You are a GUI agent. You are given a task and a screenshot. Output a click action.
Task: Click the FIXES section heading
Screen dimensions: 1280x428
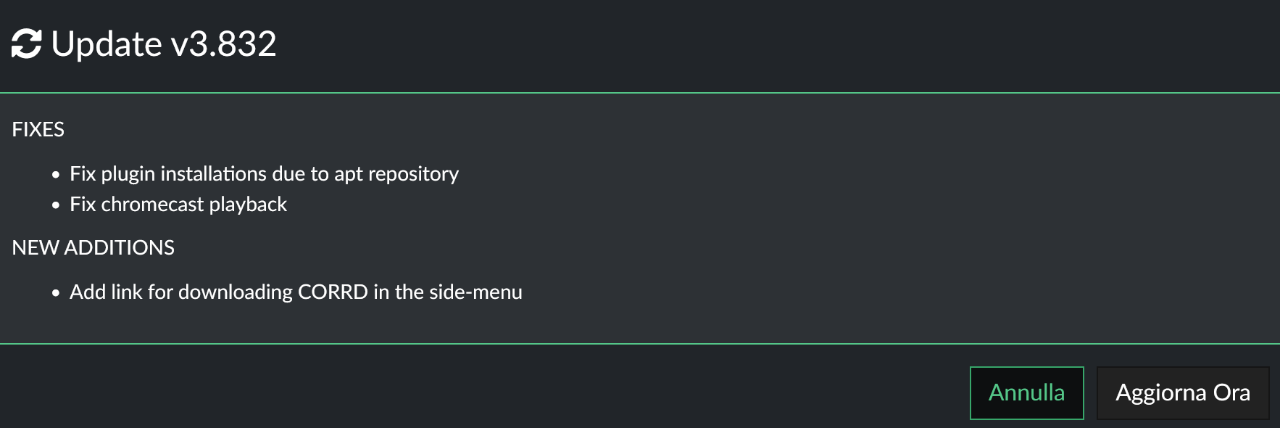(x=38, y=130)
